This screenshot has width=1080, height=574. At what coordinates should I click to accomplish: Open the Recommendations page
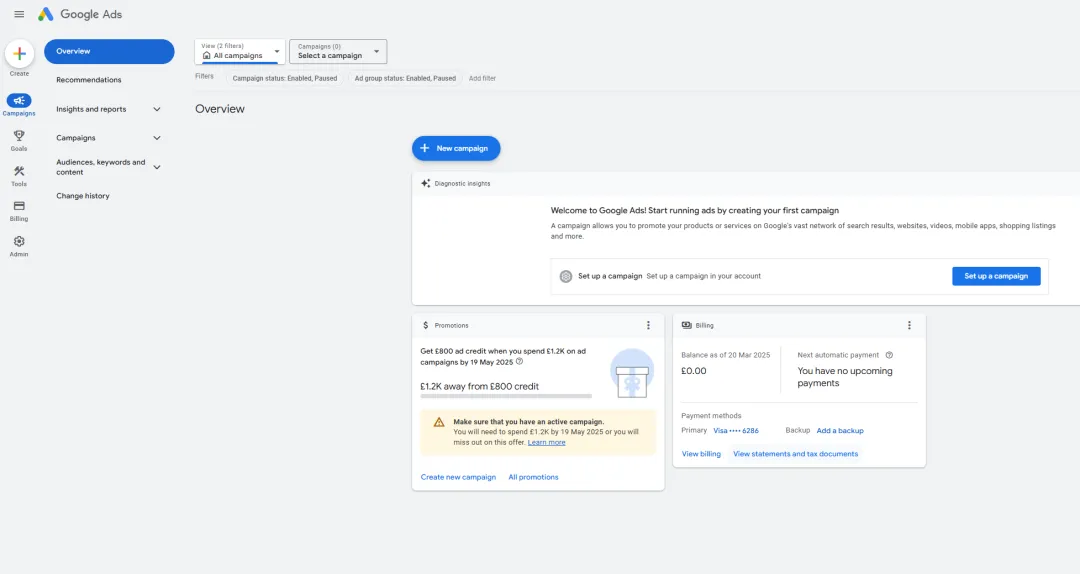(x=89, y=80)
